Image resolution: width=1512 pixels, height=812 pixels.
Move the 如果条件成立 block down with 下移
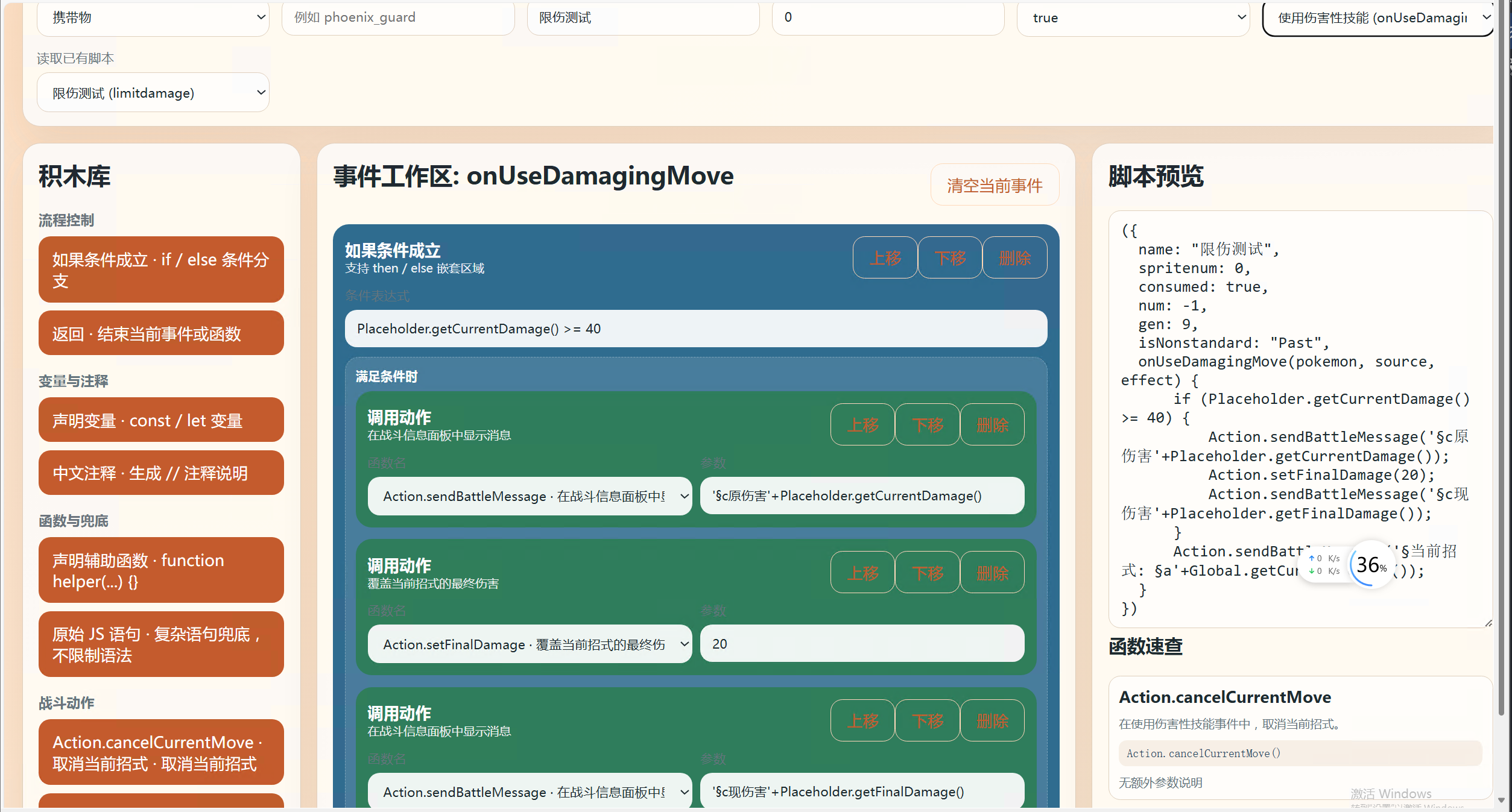950,258
